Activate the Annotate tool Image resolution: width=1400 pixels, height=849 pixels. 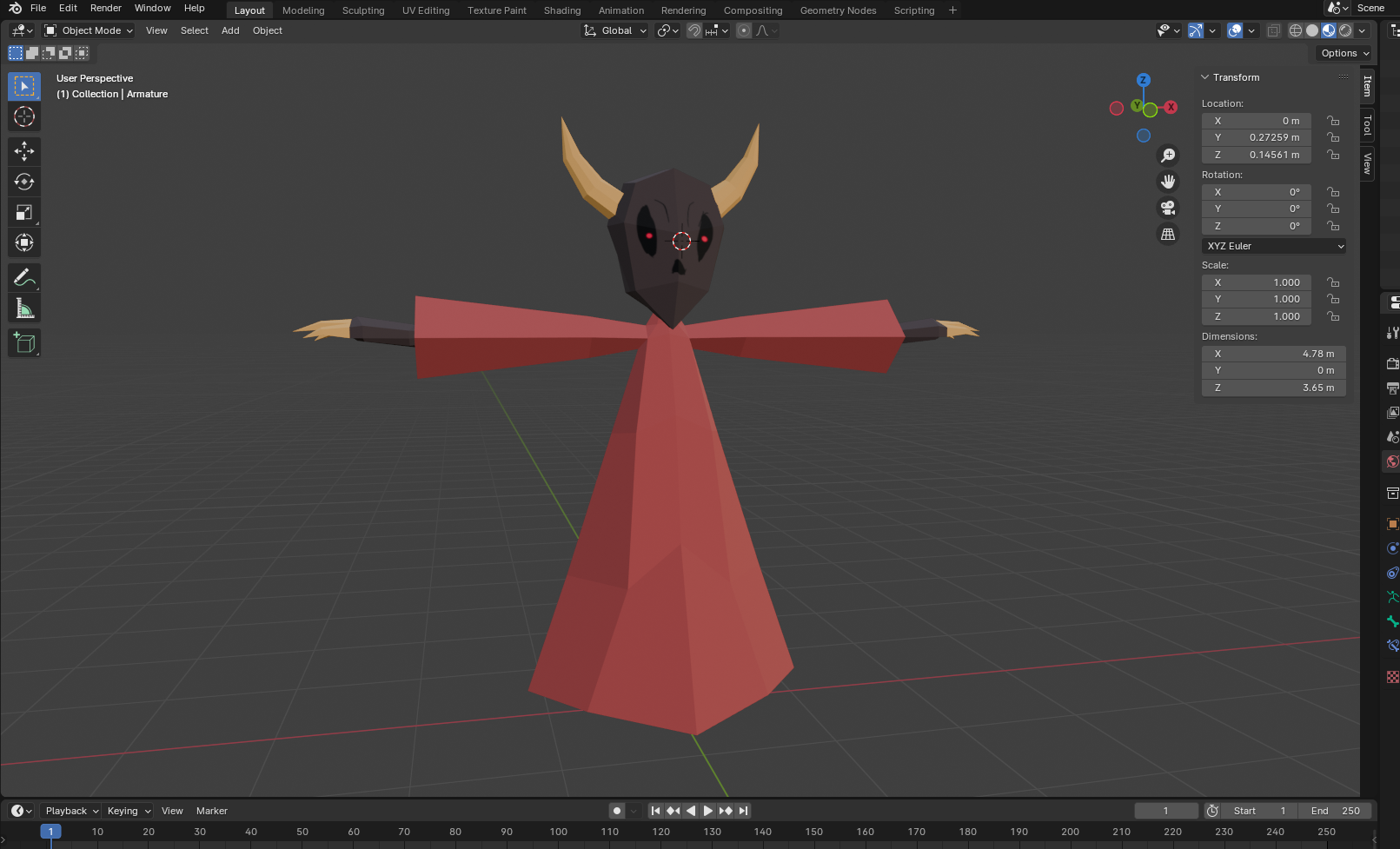24,278
